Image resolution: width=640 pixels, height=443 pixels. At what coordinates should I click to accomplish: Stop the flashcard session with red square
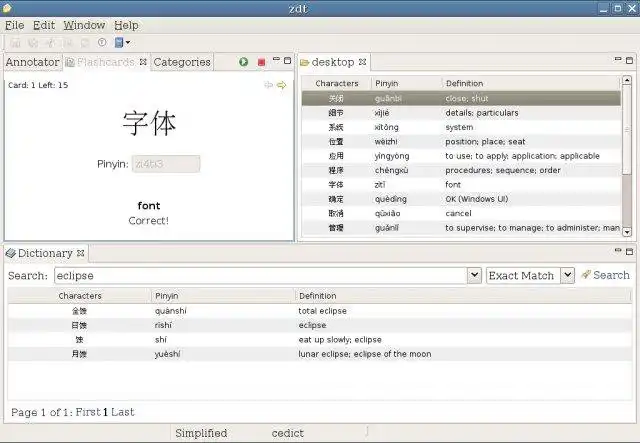click(261, 62)
